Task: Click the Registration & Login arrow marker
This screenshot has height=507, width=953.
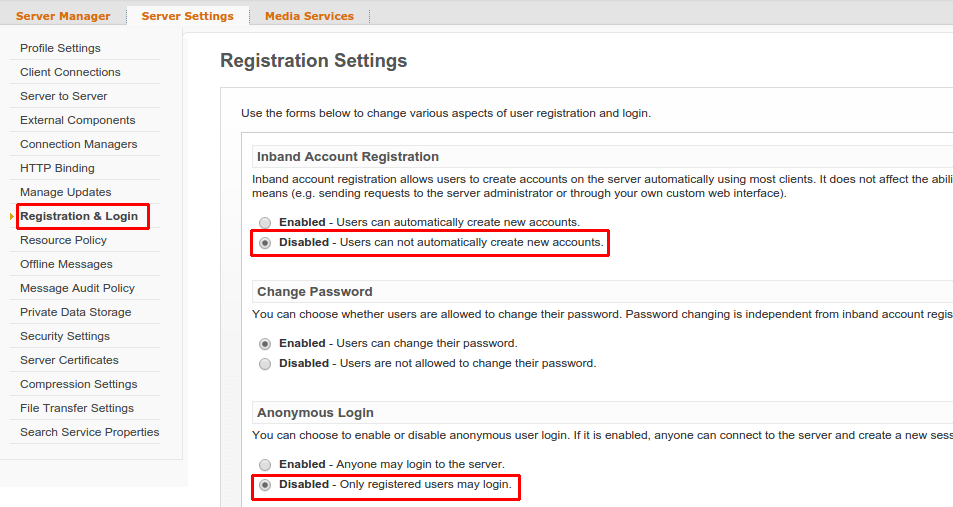Action: tap(12, 216)
